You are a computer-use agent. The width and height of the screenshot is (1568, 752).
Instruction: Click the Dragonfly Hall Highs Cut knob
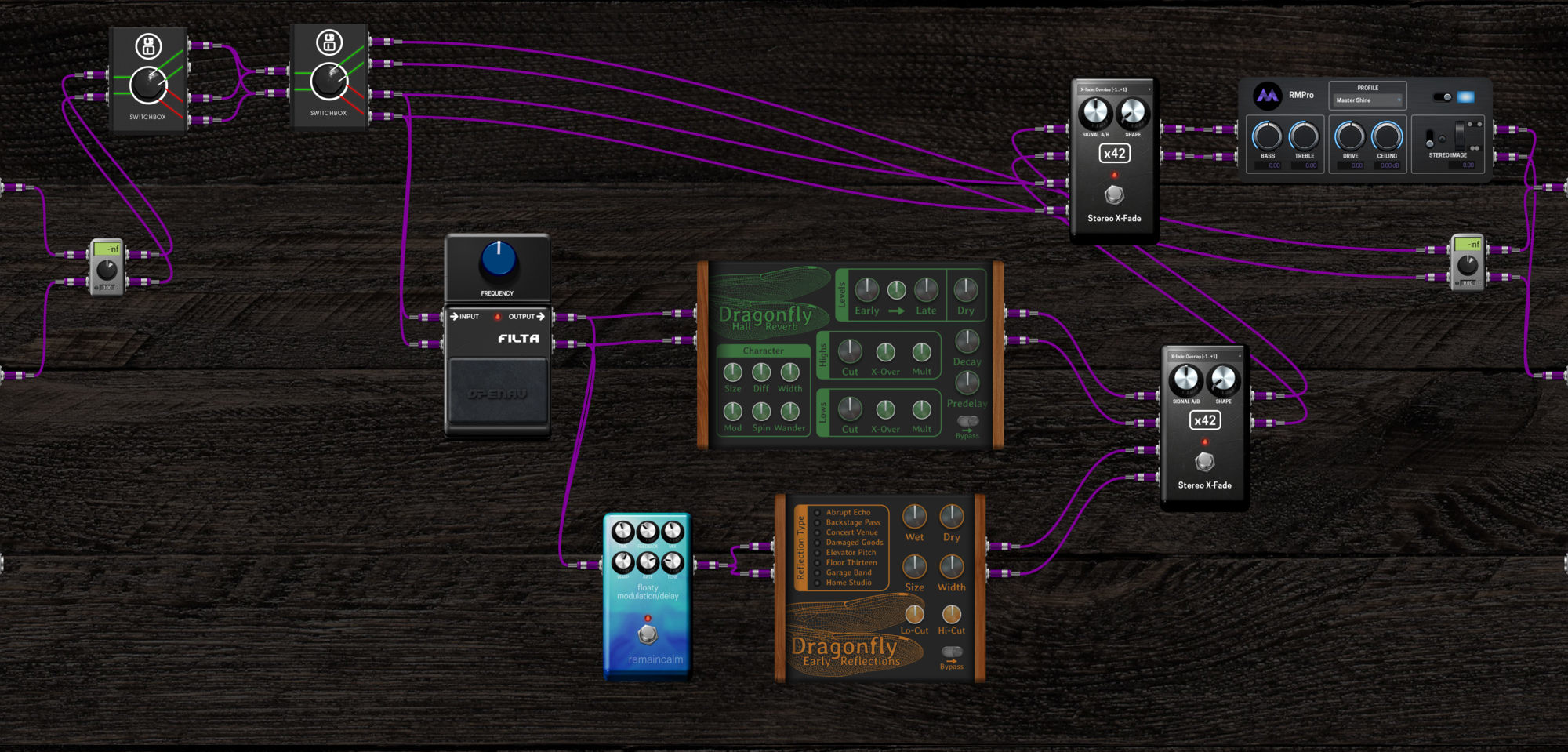click(850, 351)
